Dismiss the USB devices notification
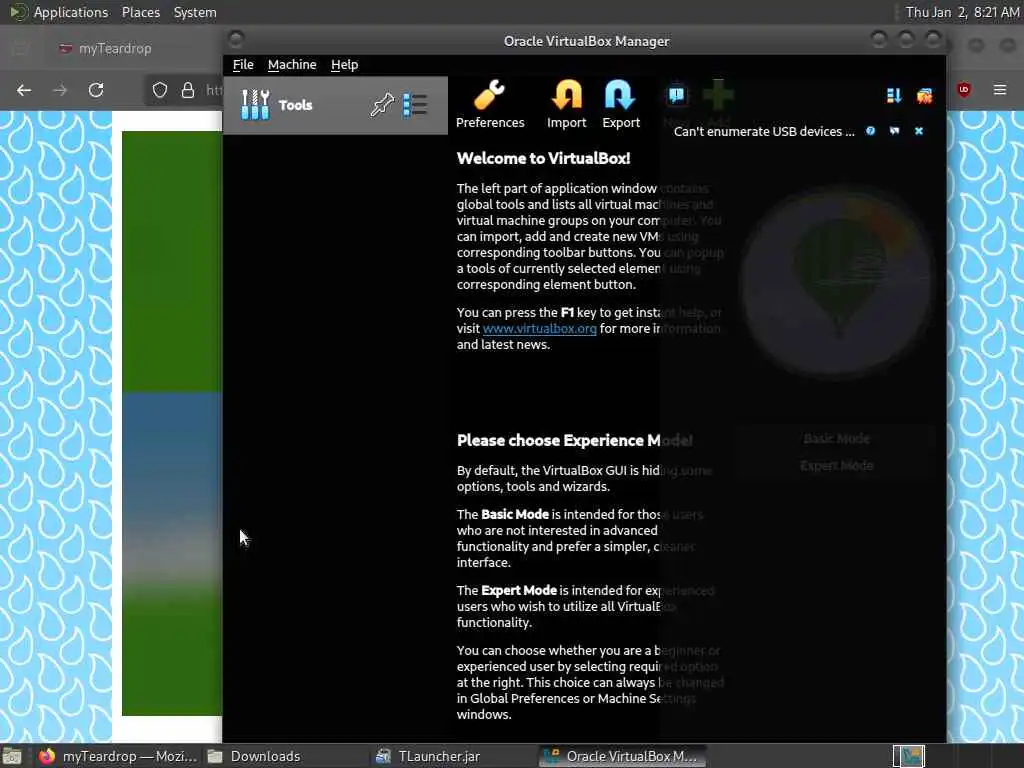This screenshot has height=768, width=1024. click(918, 131)
